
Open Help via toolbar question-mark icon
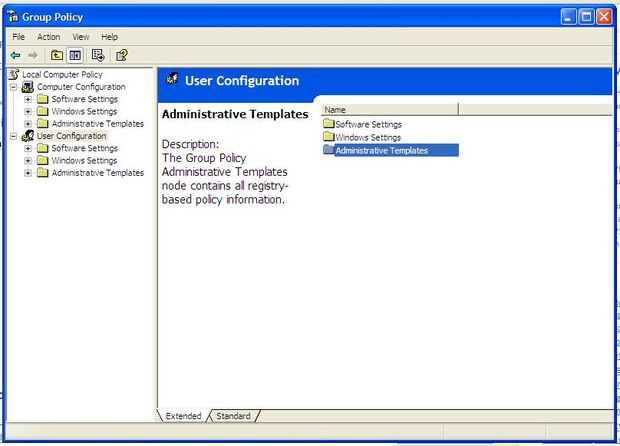[x=122, y=55]
